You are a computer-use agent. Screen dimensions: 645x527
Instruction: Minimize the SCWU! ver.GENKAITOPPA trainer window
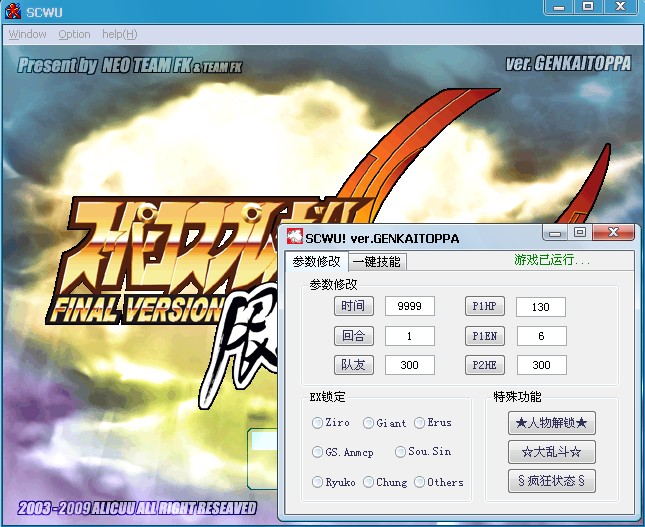[x=555, y=233]
